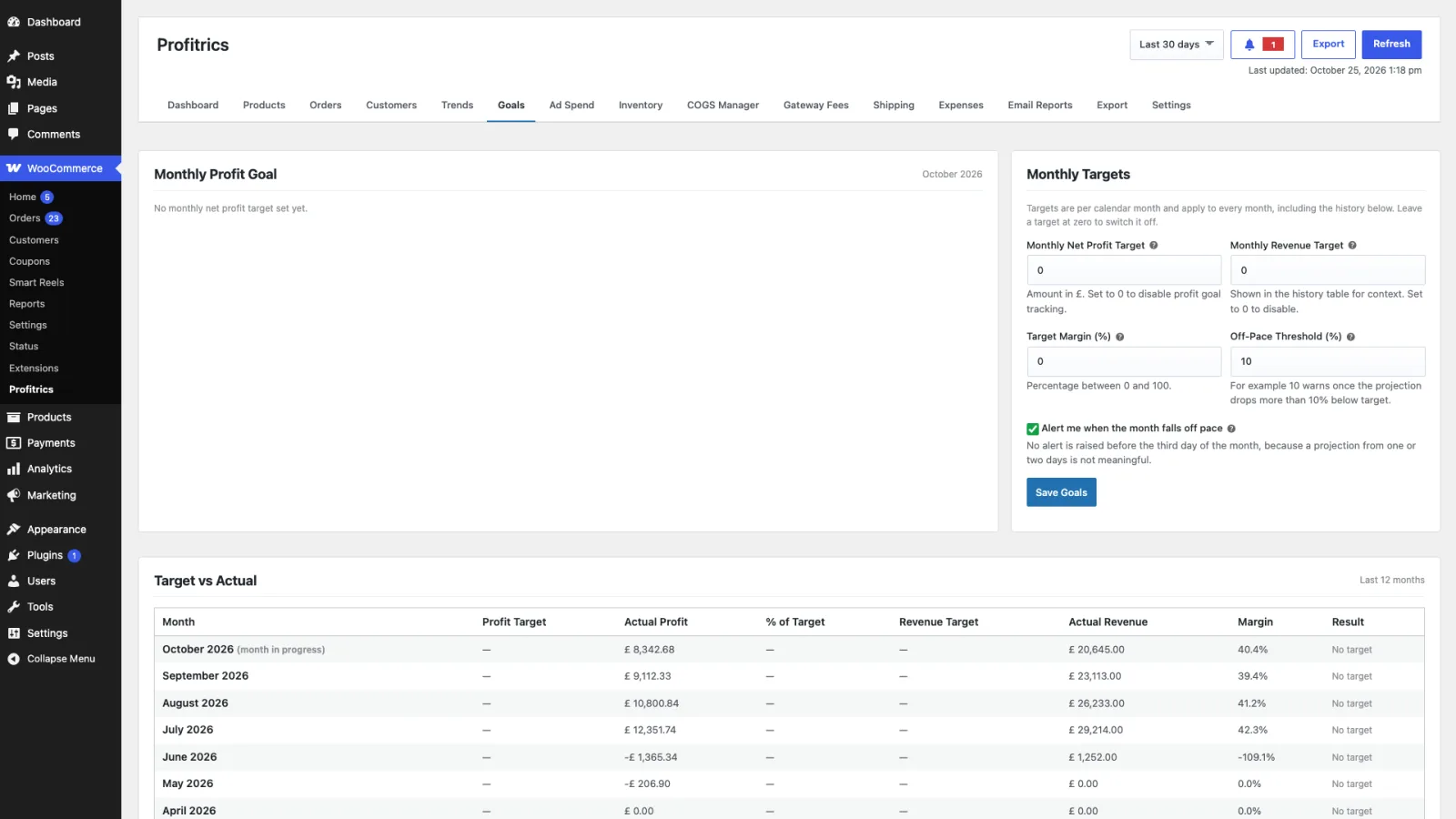Click help icon beside Monthly Revenue Target
The image size is (1456, 819).
coord(1352,246)
